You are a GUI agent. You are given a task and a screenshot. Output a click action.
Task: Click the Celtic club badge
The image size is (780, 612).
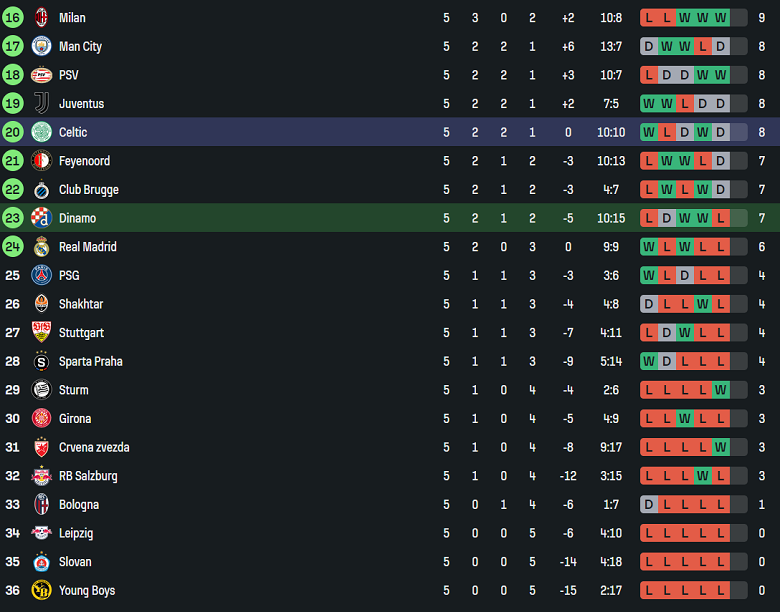pyautogui.click(x=41, y=132)
